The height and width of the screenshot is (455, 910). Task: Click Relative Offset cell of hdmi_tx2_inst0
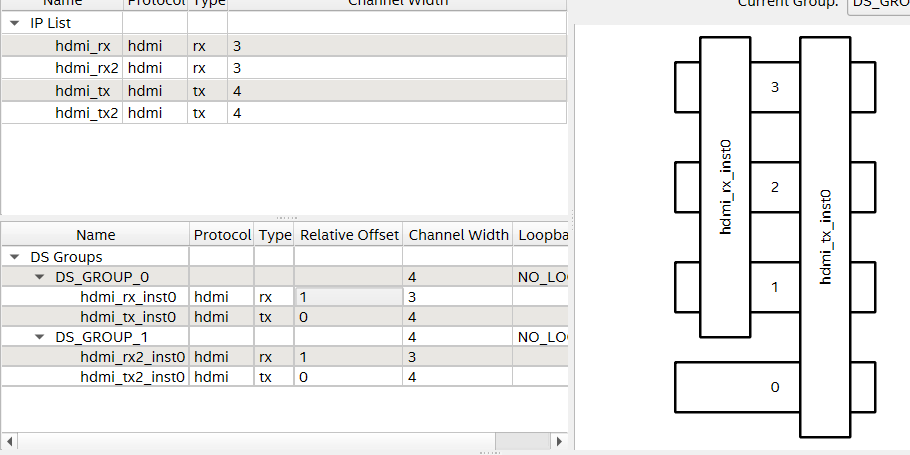tap(348, 377)
